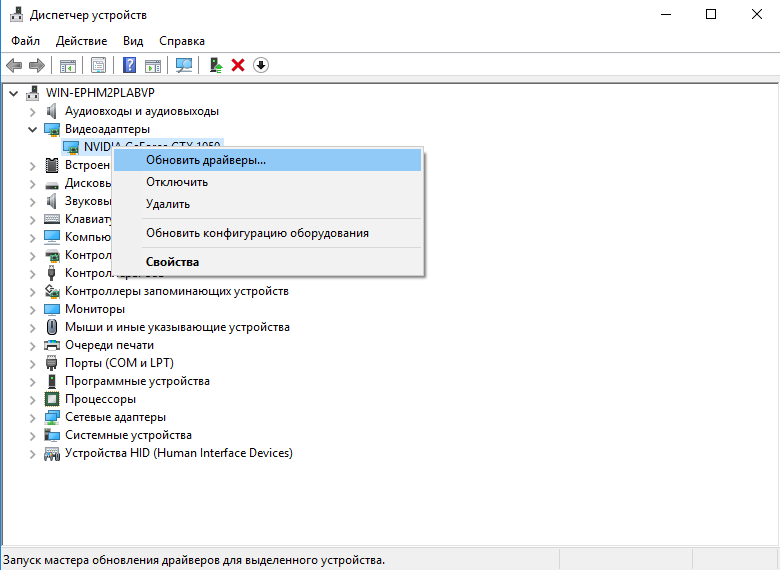Image resolution: width=780 pixels, height=570 pixels.
Task: Click the Мониторы monitor icon
Action: [x=52, y=309]
